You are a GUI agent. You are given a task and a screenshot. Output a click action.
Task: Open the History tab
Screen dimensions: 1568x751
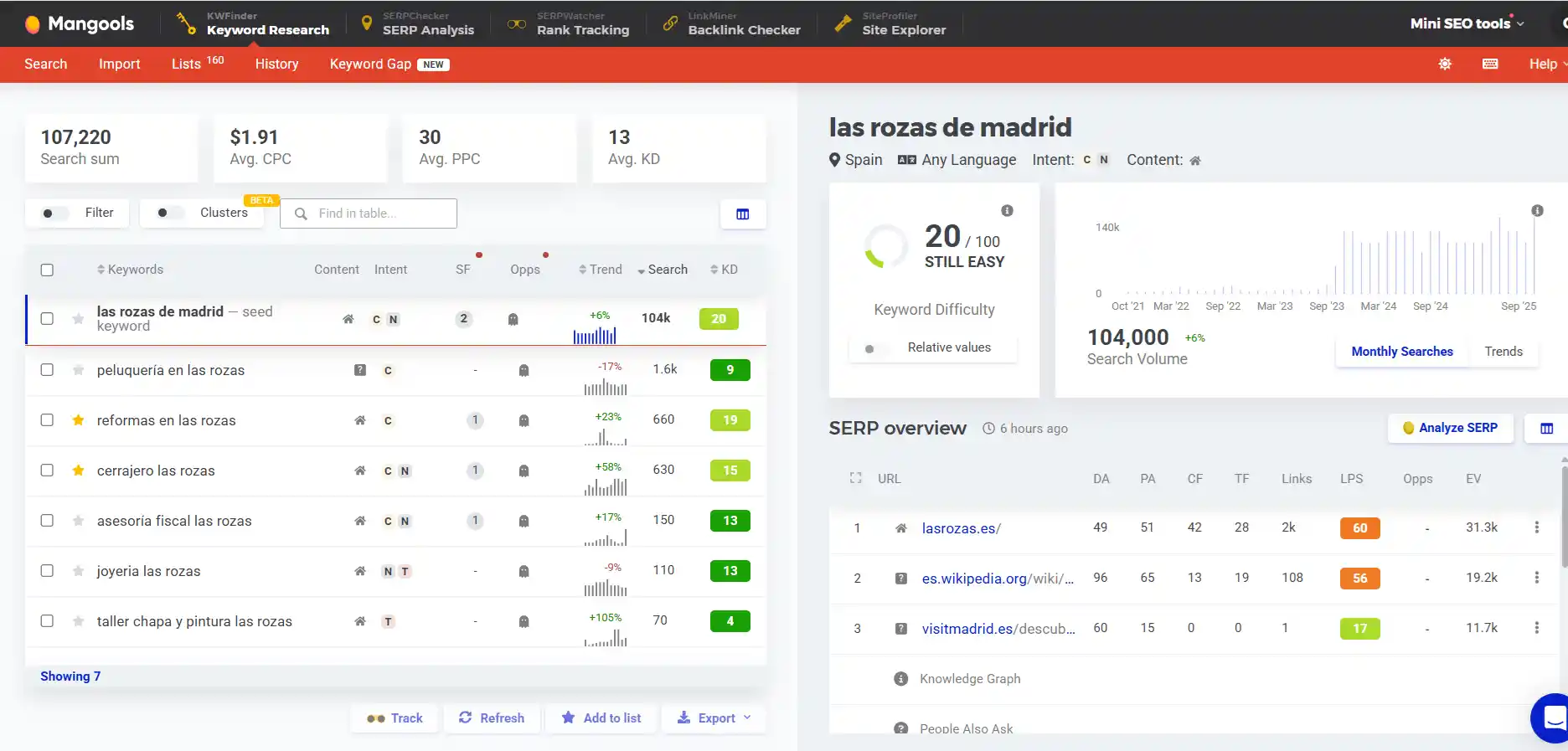[x=276, y=64]
